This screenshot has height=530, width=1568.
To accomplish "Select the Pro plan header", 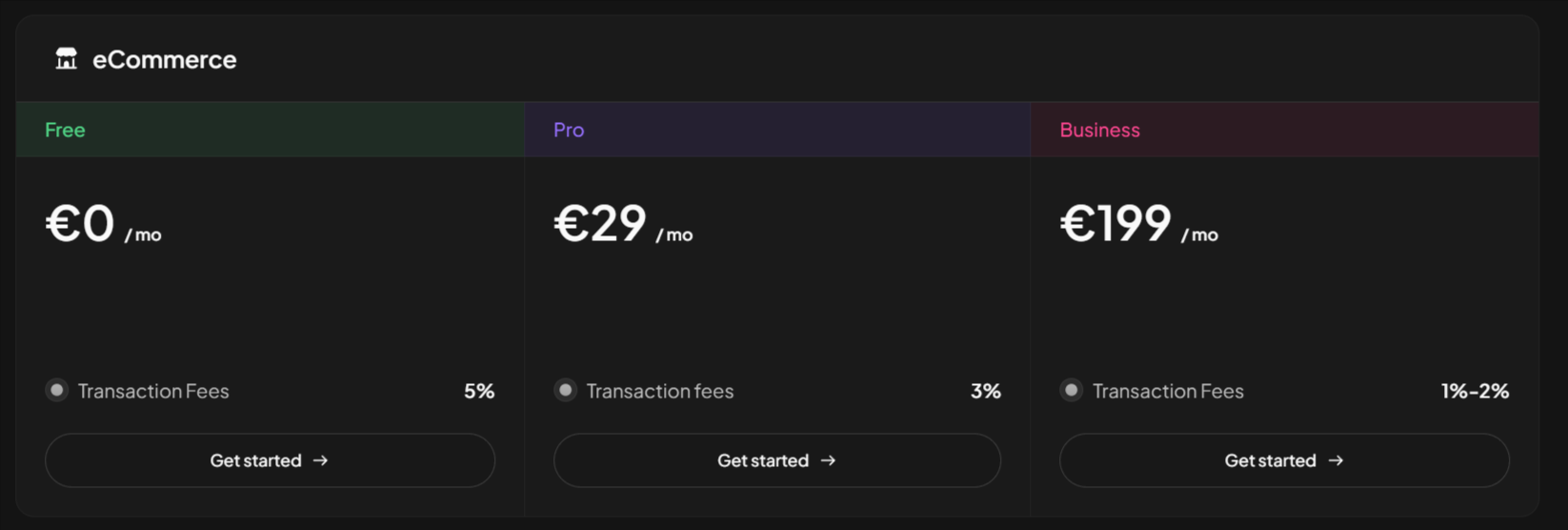I will (569, 130).
